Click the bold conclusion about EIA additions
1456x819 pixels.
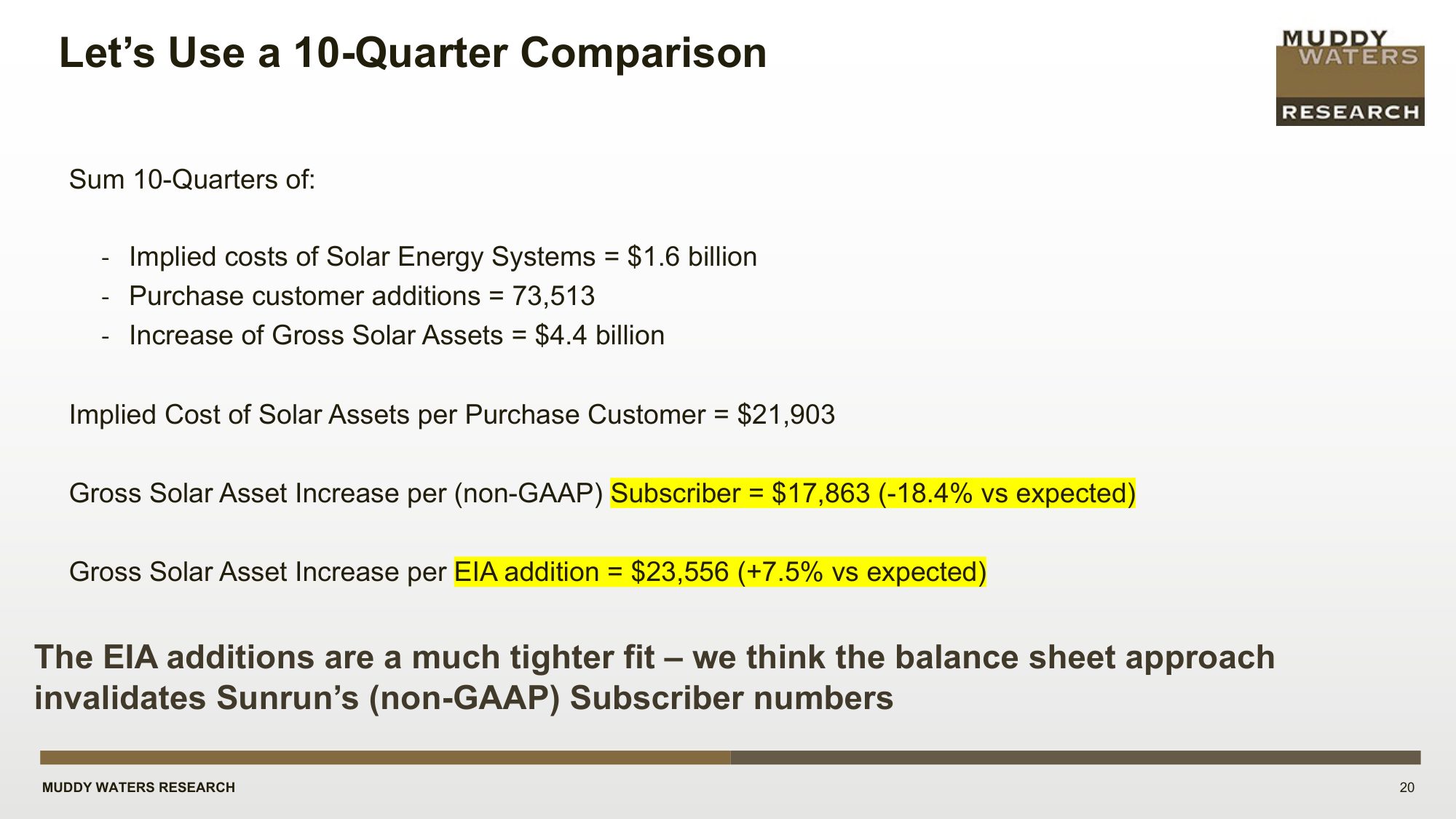654,677
